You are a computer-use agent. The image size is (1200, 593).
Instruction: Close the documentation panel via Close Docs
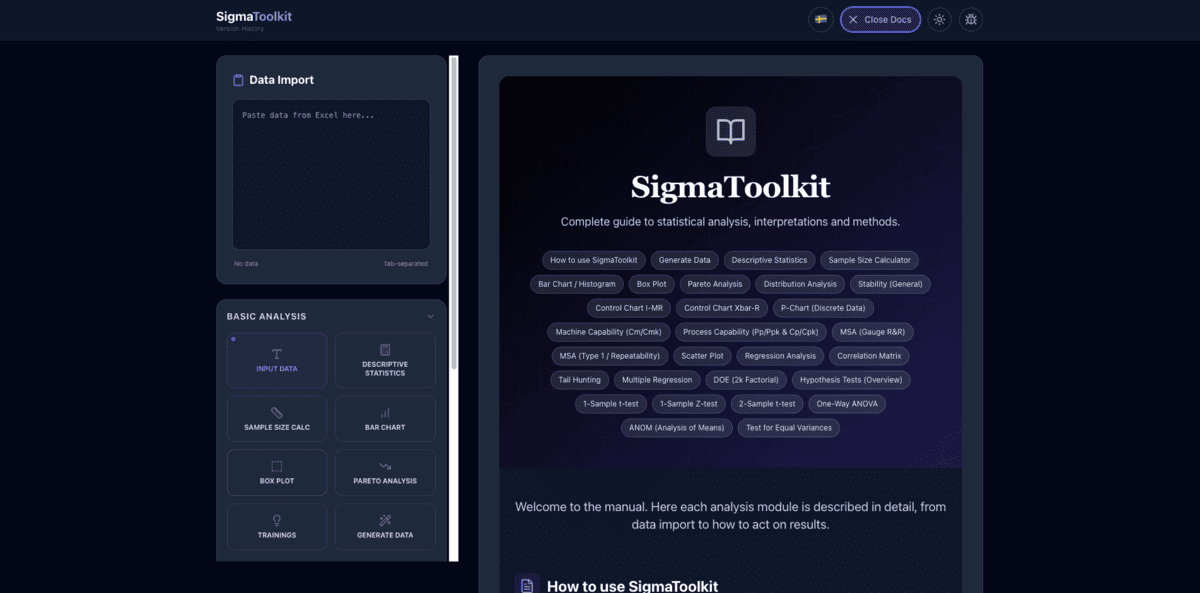880,19
